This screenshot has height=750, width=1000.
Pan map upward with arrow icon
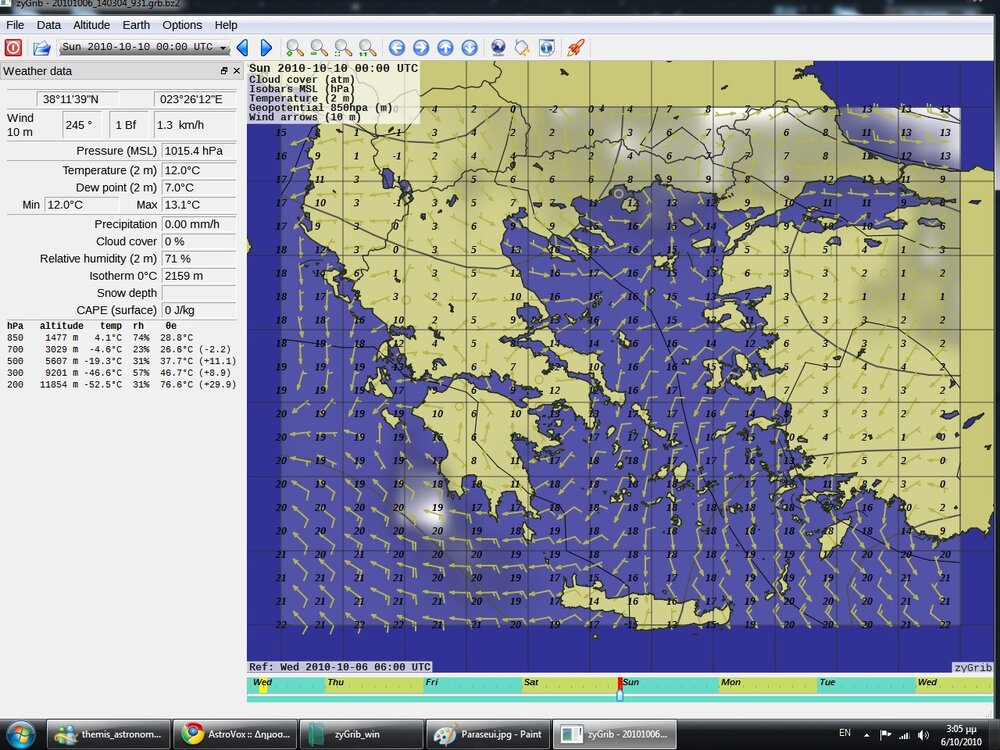coord(445,47)
